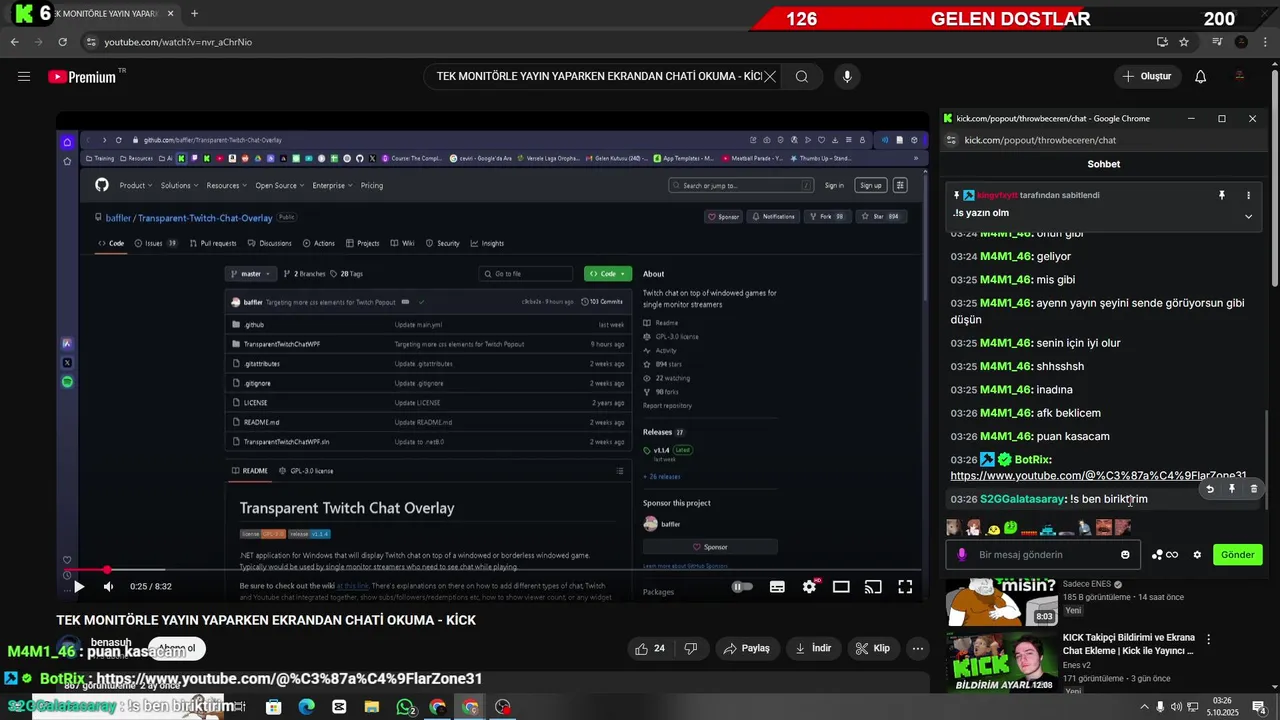The height and width of the screenshot is (720, 1280).
Task: Open KICK Takipçi Bildirimi suggested video thumbnail
Action: tap(1001, 661)
